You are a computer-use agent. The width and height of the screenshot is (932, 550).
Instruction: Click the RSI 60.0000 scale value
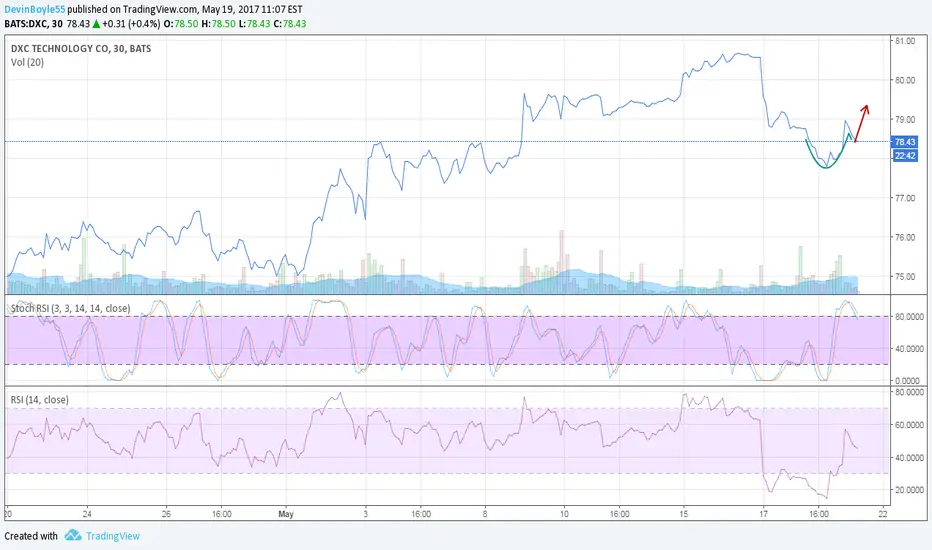click(x=909, y=425)
